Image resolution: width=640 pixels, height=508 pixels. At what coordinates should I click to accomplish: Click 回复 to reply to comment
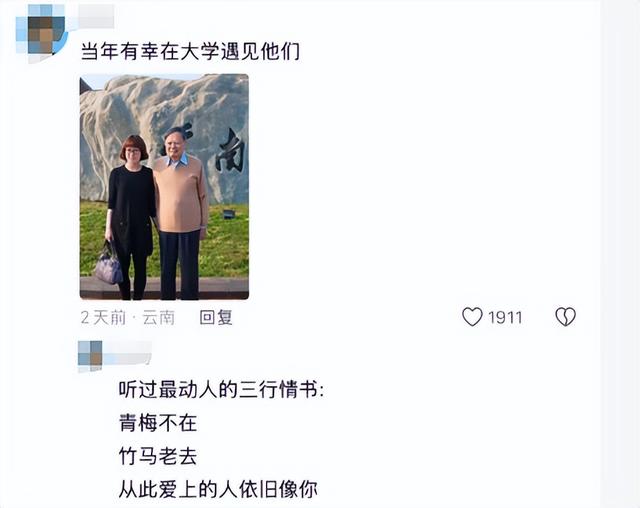pyautogui.click(x=216, y=317)
